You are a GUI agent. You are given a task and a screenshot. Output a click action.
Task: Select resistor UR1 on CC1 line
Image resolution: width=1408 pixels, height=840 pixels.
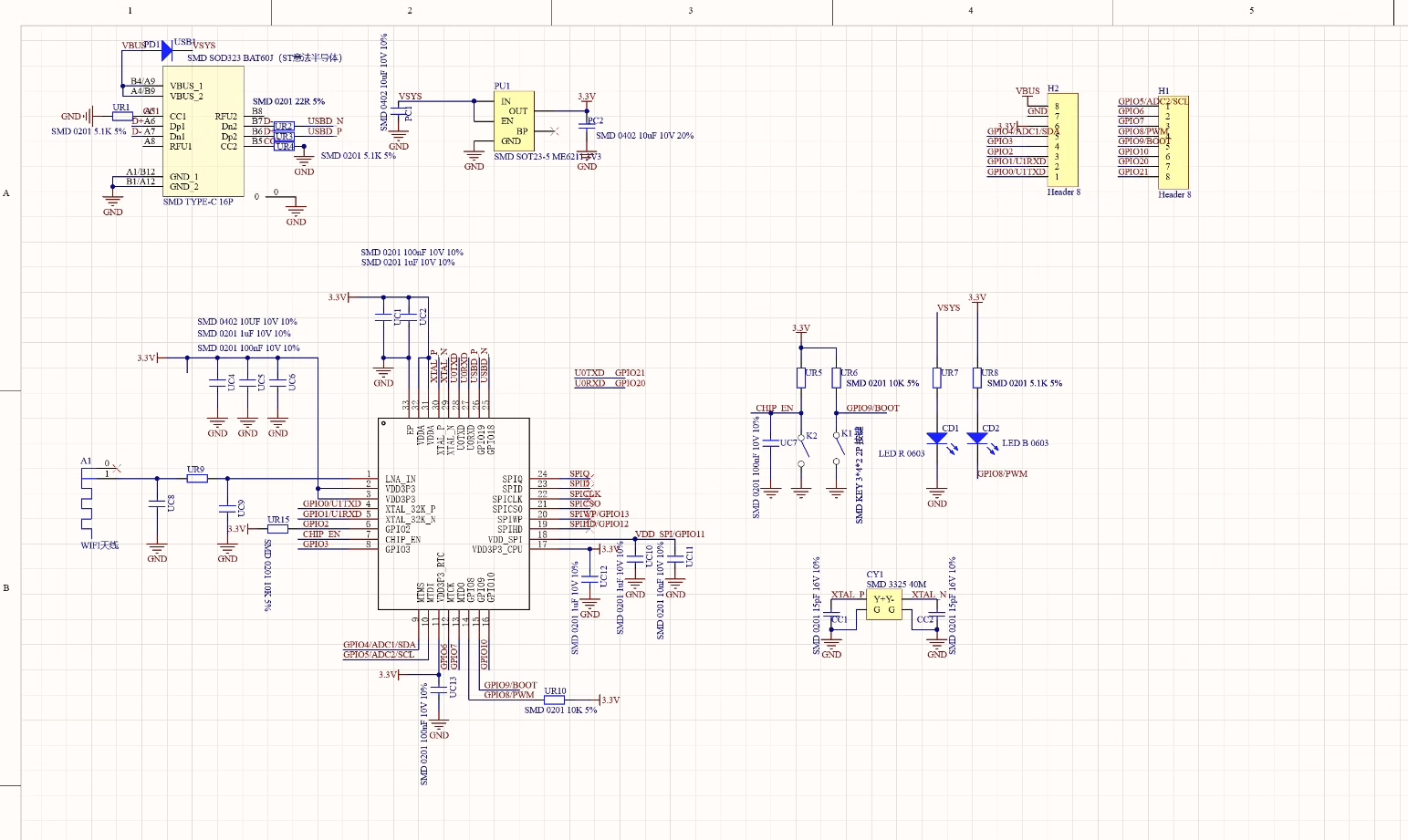point(122,116)
